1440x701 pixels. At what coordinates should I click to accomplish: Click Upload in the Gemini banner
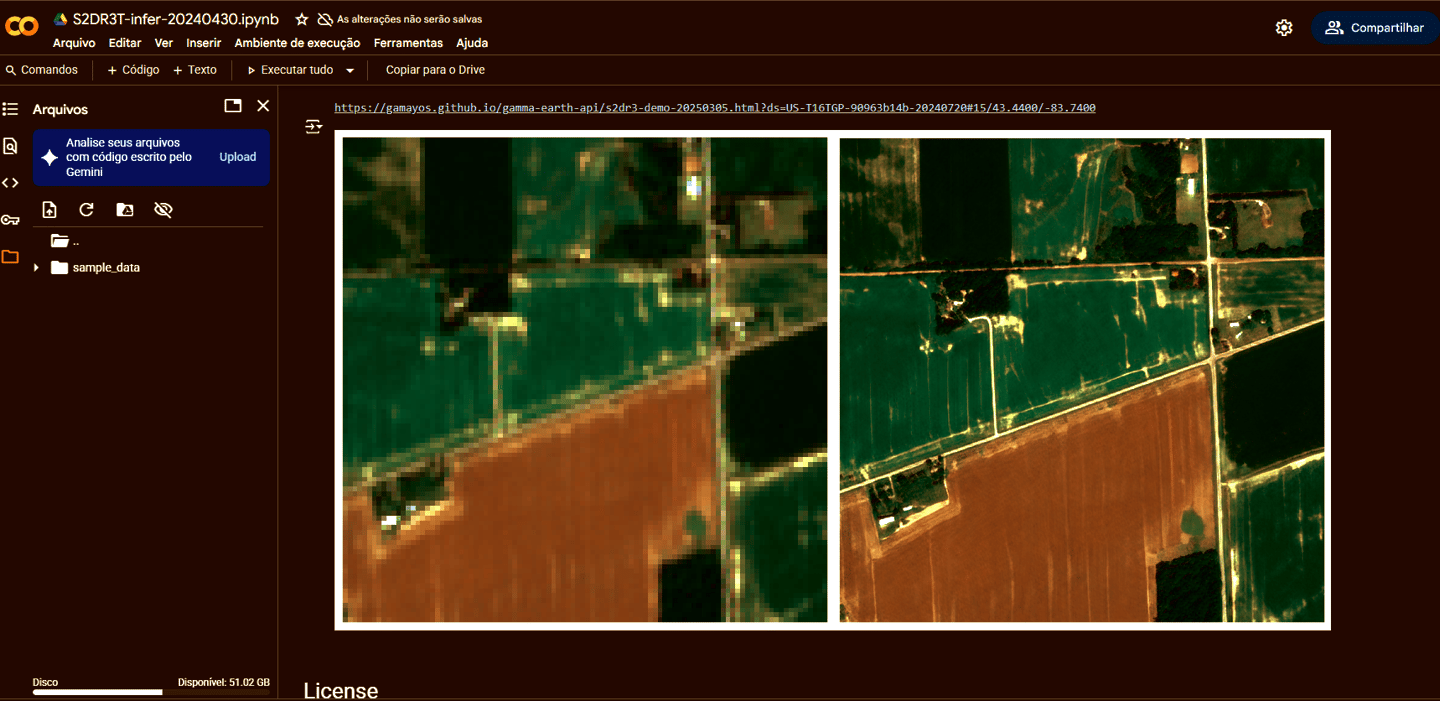pos(238,157)
